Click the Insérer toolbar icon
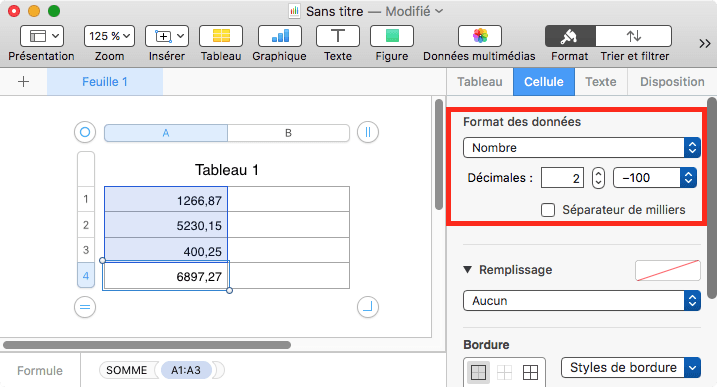The height and width of the screenshot is (387, 717). (x=167, y=36)
